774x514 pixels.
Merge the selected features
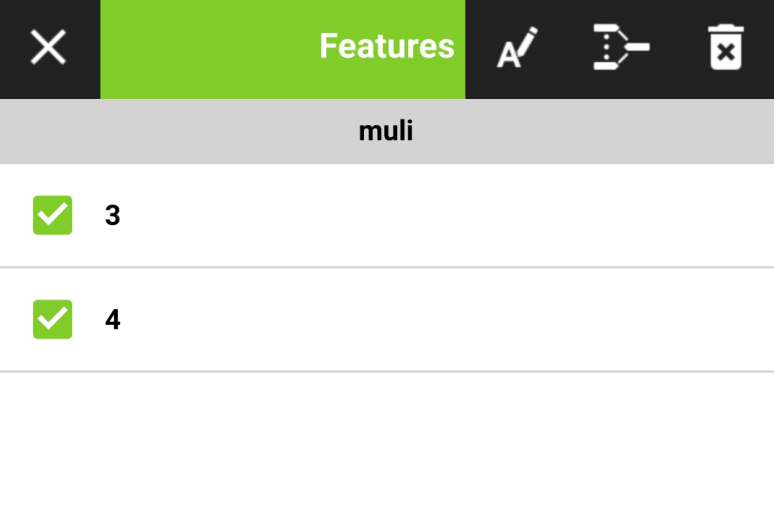(x=621, y=48)
